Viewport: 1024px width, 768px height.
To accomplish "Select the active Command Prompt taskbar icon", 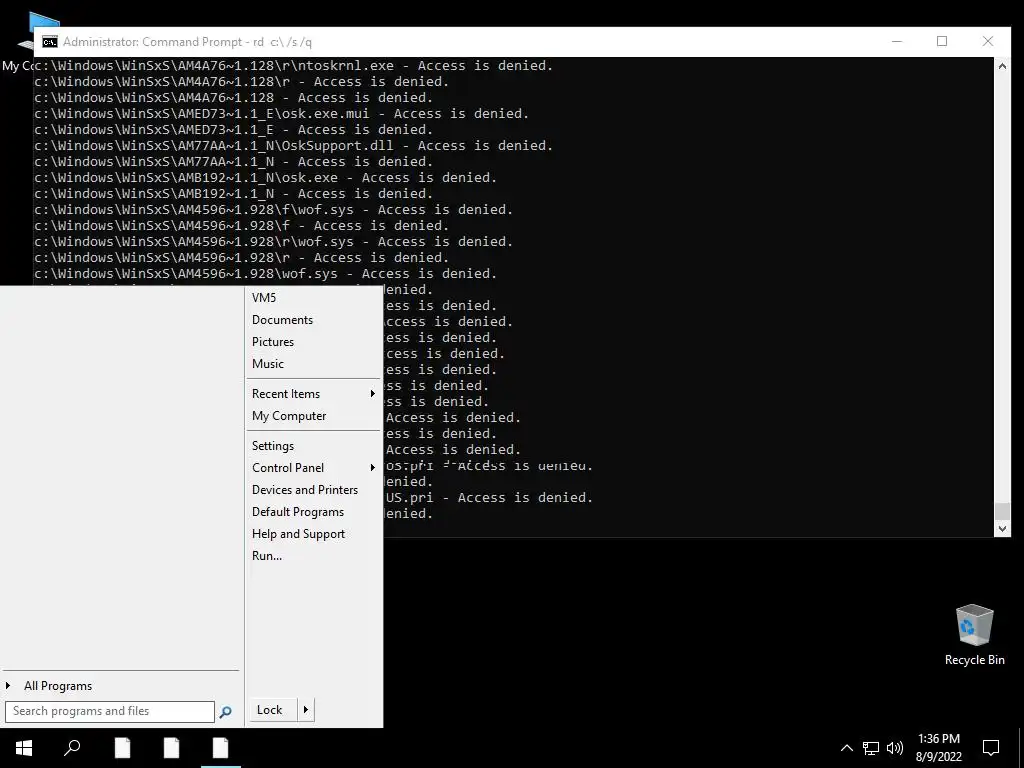I will [x=220, y=748].
